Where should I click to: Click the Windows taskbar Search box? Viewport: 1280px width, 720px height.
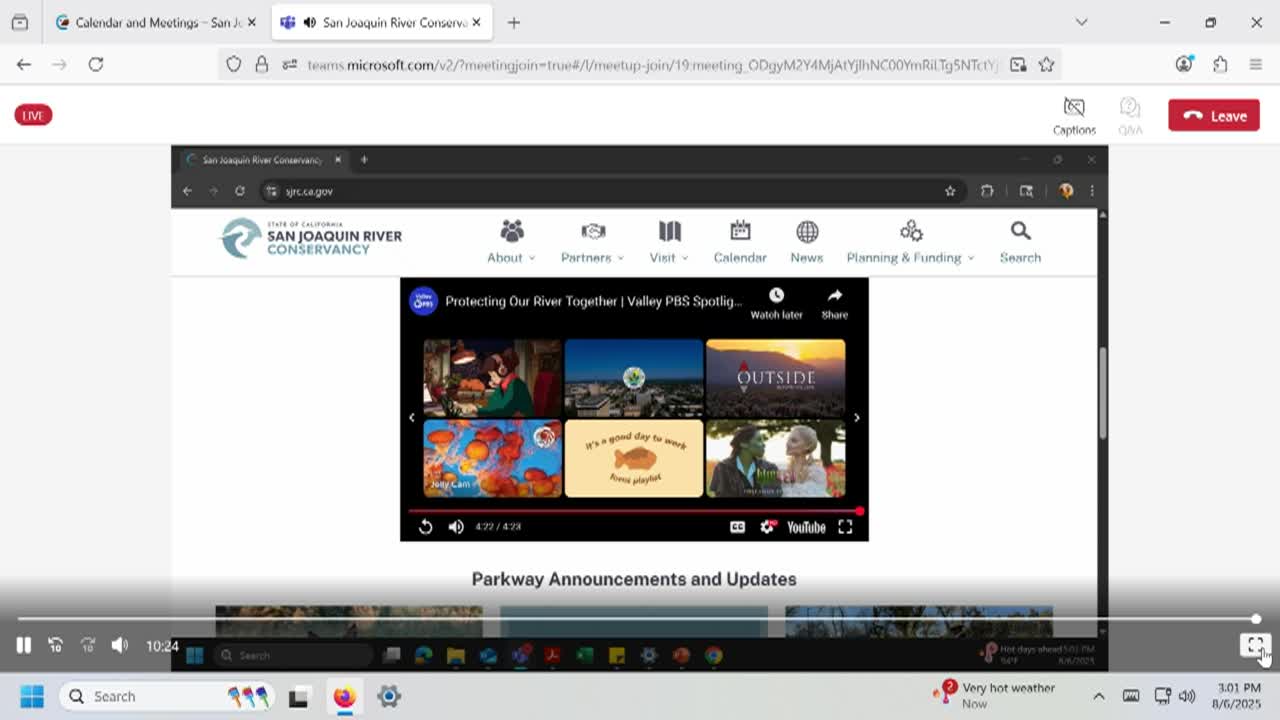(x=166, y=696)
